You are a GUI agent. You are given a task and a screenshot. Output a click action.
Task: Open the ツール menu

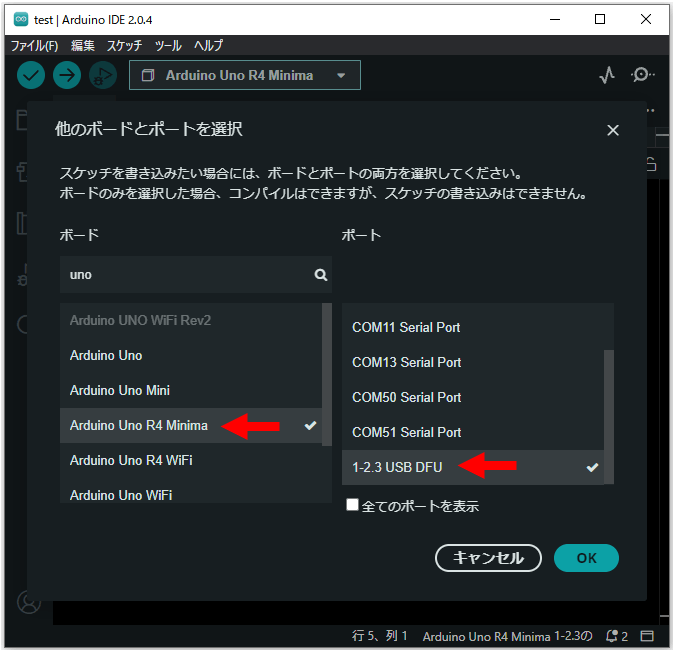click(168, 45)
